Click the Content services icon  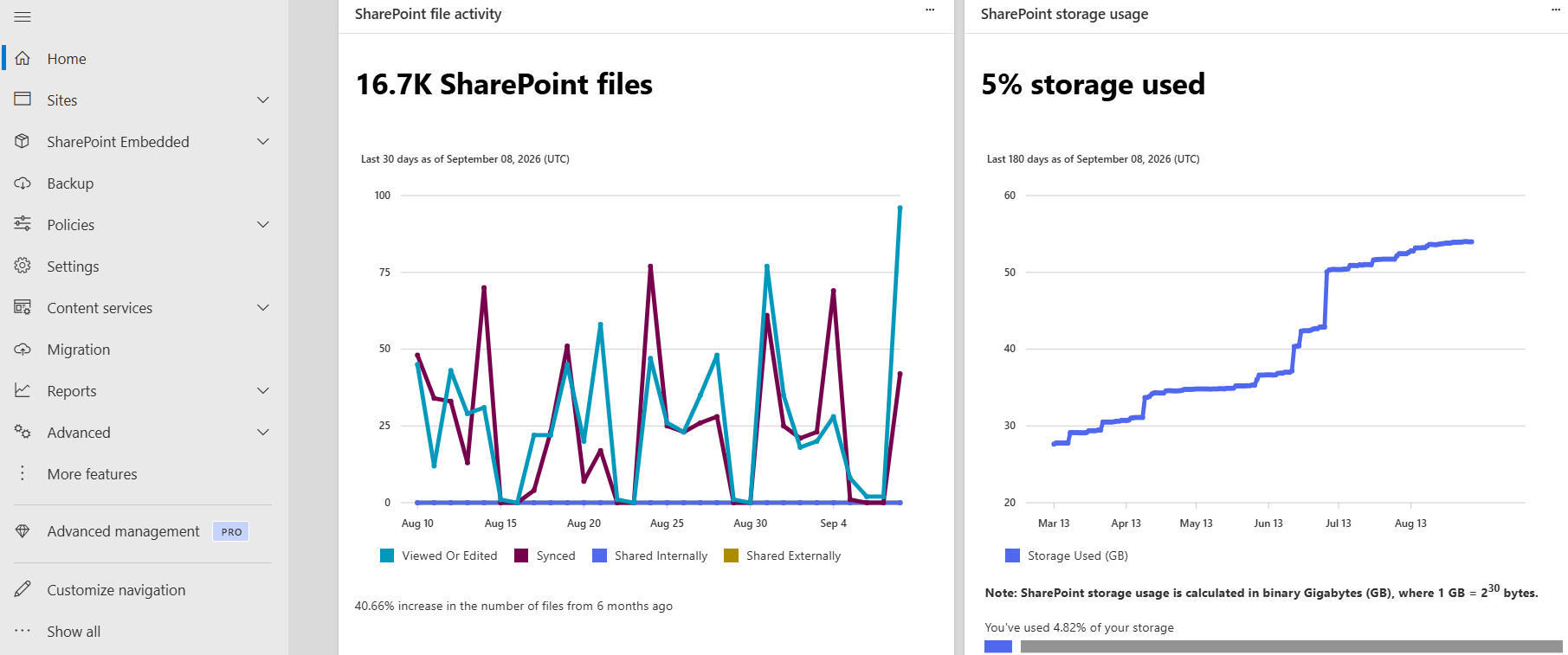pyautogui.click(x=23, y=307)
